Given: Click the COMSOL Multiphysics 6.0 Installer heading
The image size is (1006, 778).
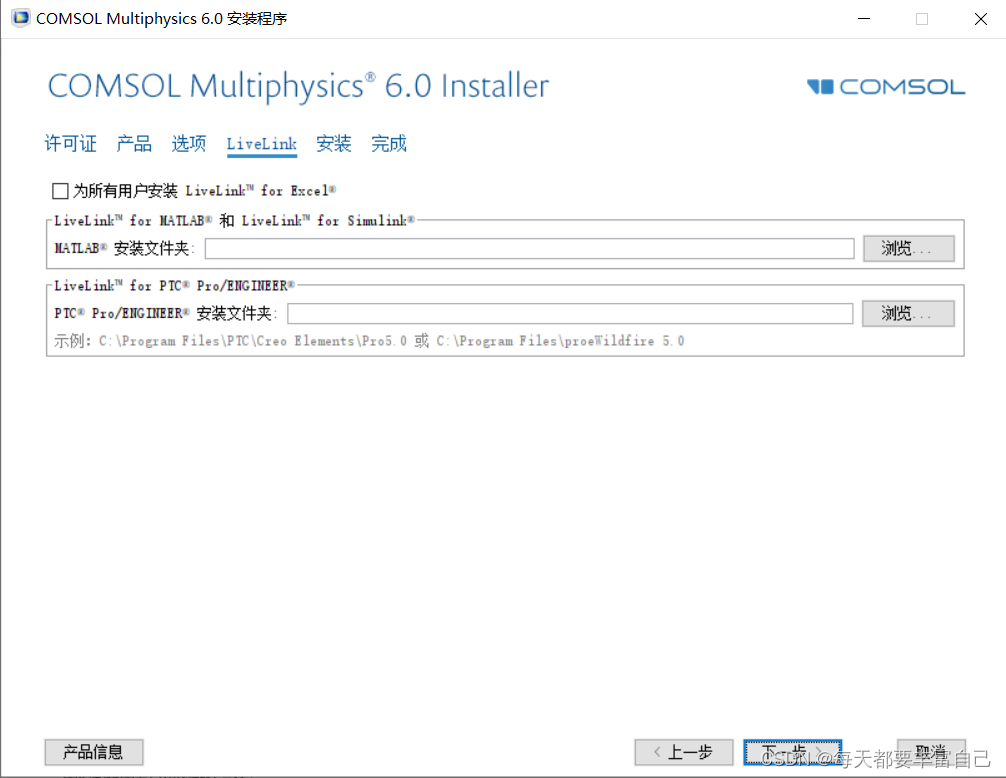Looking at the screenshot, I should [298, 86].
